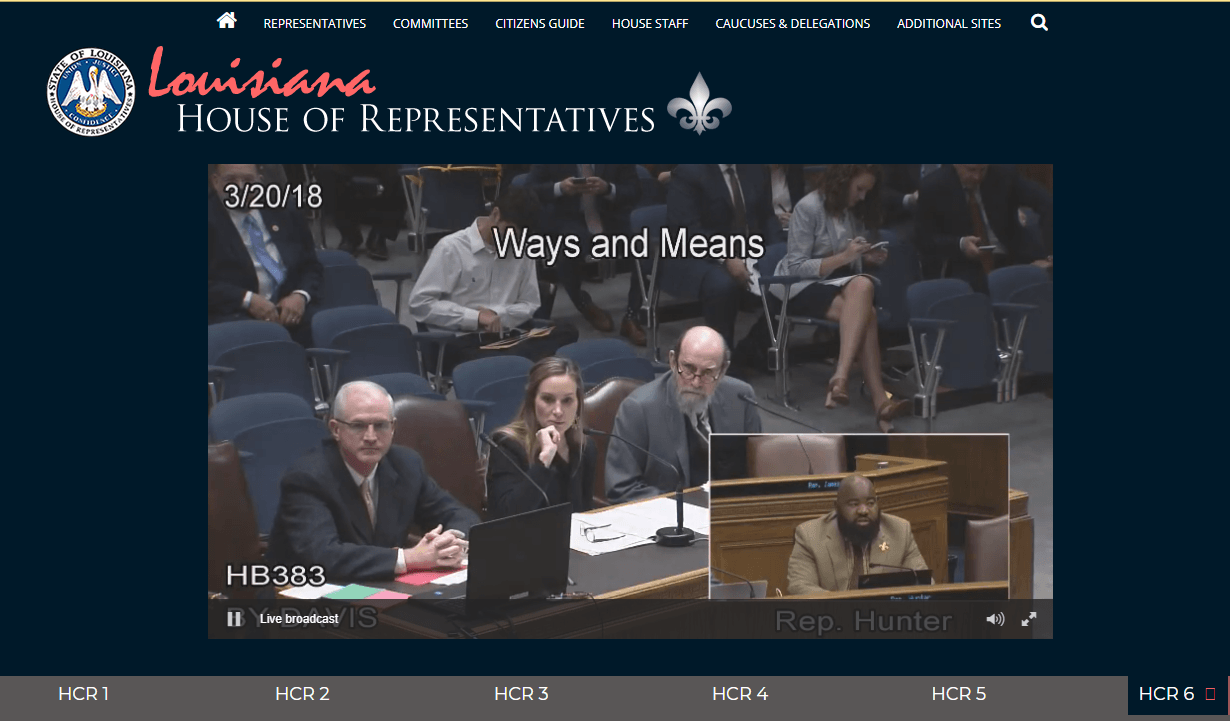Select the HCR 4 tab
Viewport: 1230px width, 721px height.
coord(740,694)
